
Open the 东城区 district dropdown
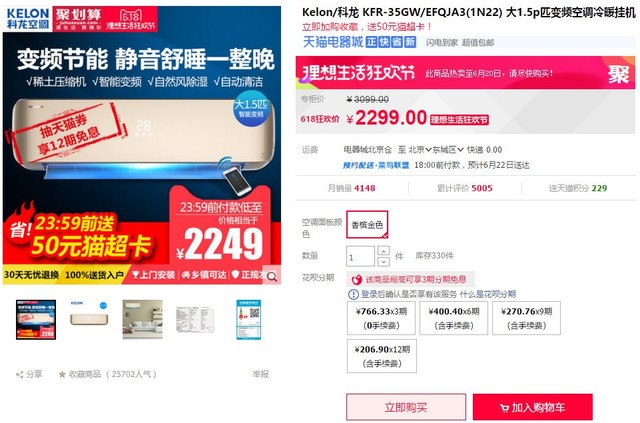448,150
